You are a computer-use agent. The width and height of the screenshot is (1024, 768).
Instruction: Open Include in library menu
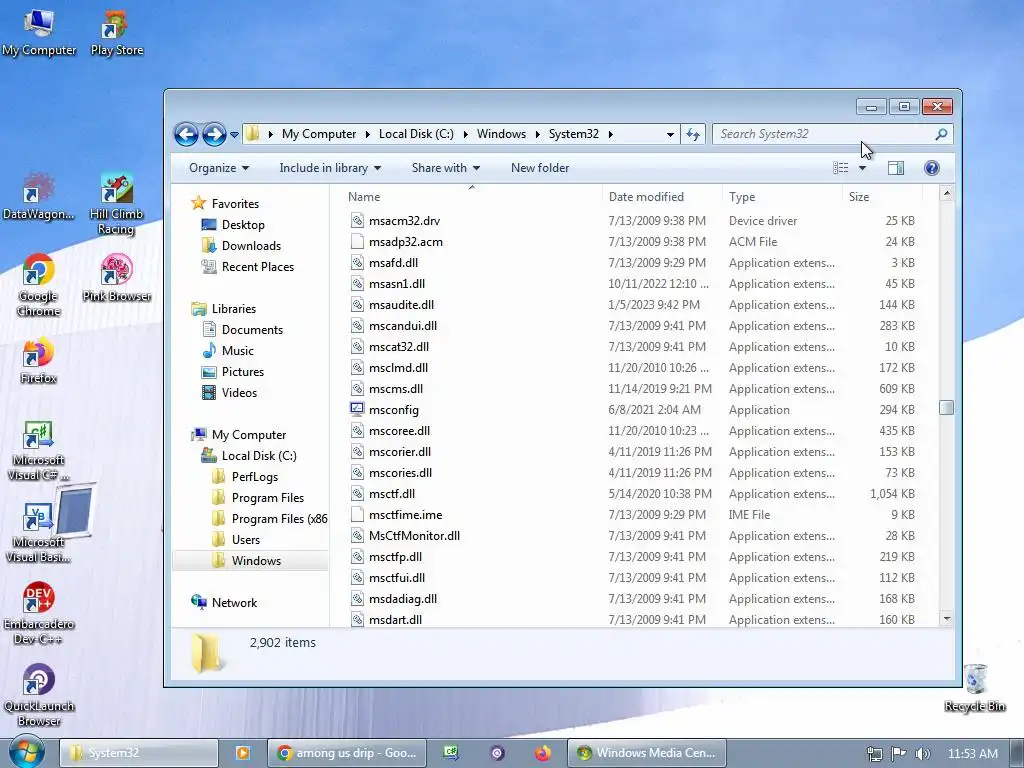tap(330, 168)
